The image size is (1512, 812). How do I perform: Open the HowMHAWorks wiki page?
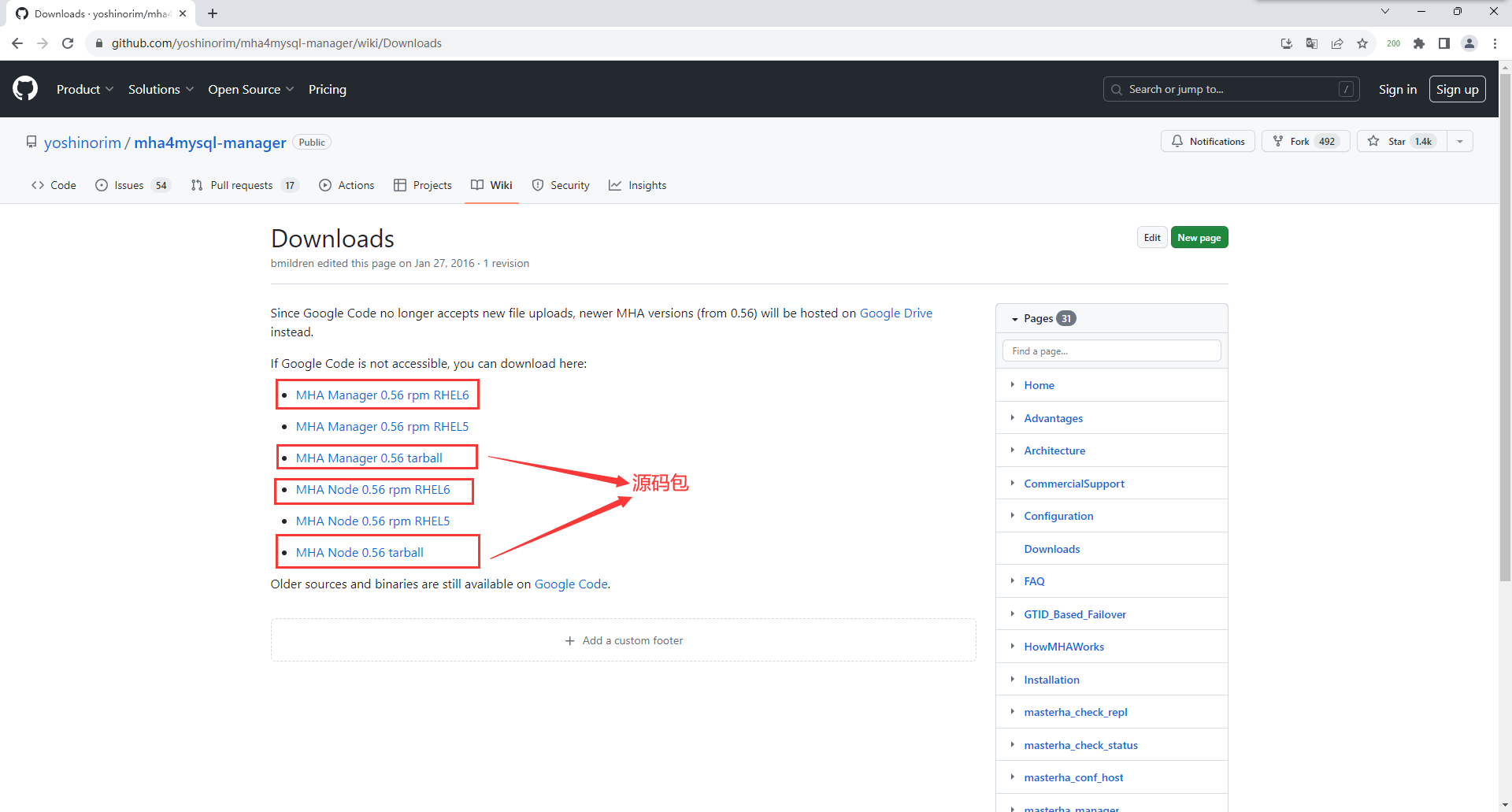coord(1064,647)
